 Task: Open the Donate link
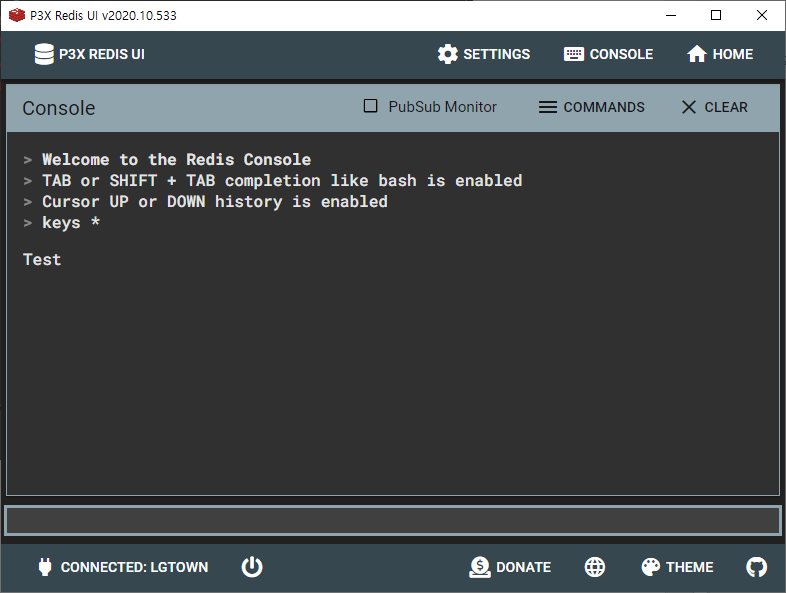[x=510, y=567]
